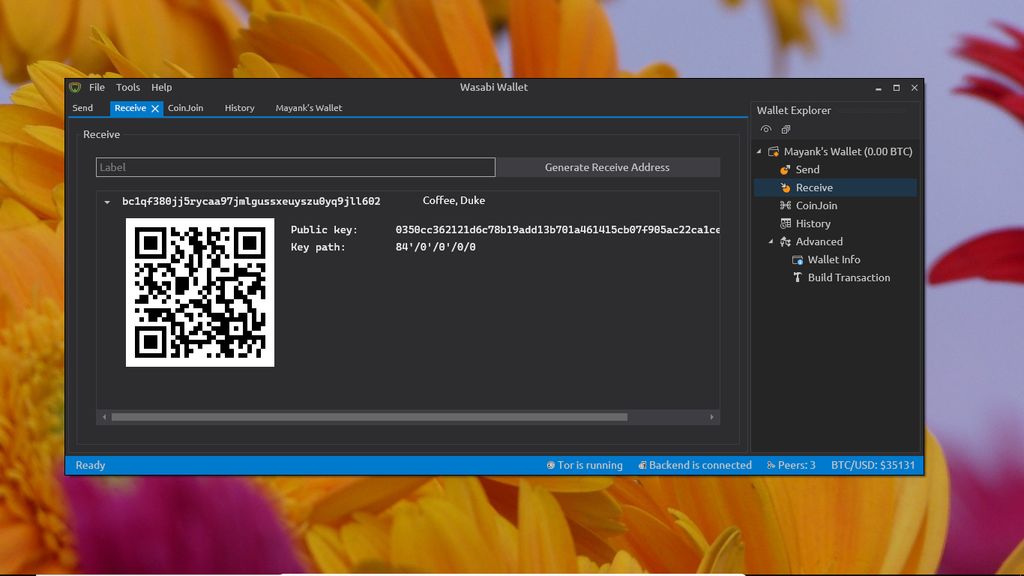Click the Wasabi Wallet logo in title bar

(x=75, y=88)
